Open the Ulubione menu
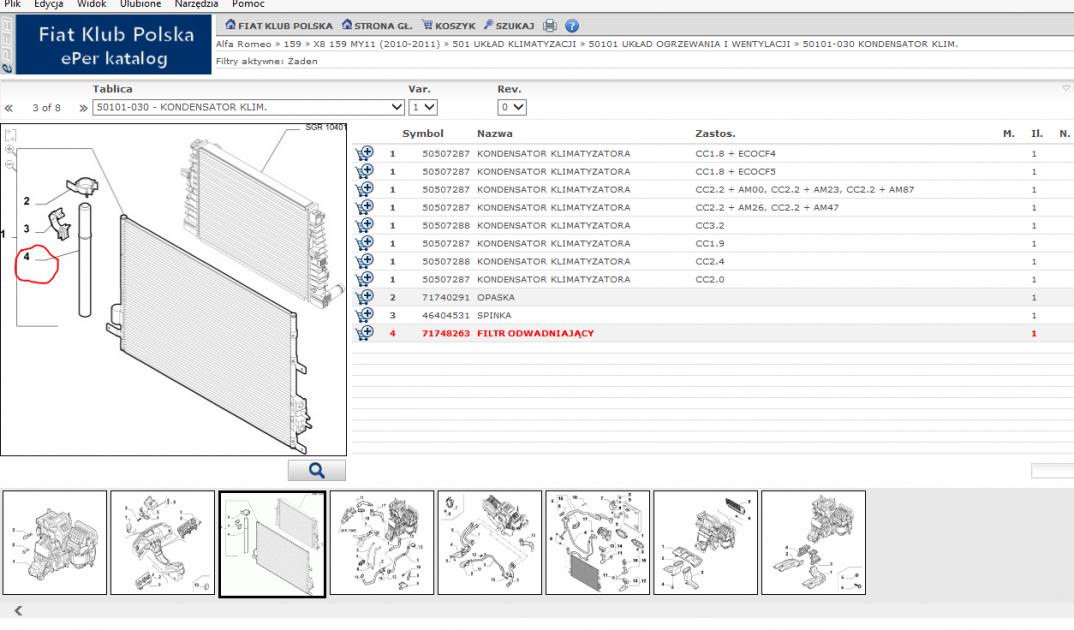The height and width of the screenshot is (630, 1074). [140, 4]
